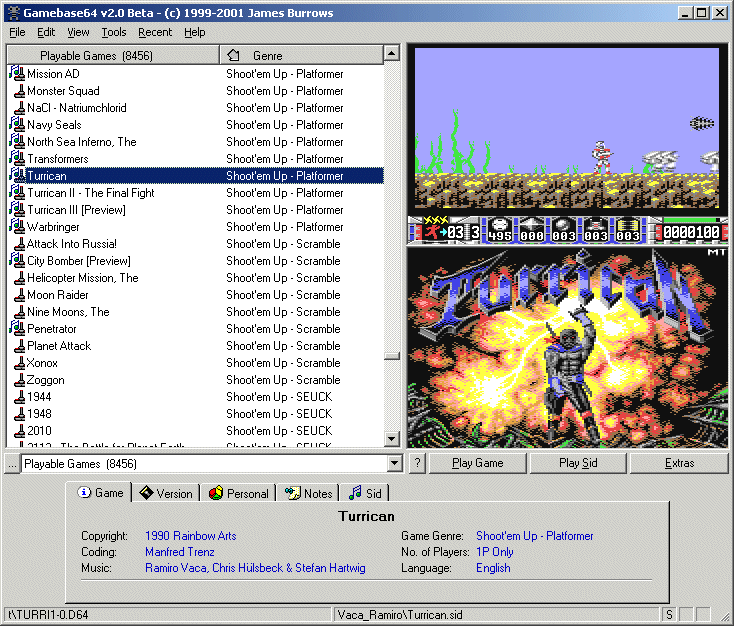Click the icon beside City Bomber [Preview]
734x626 pixels.
coord(17,260)
